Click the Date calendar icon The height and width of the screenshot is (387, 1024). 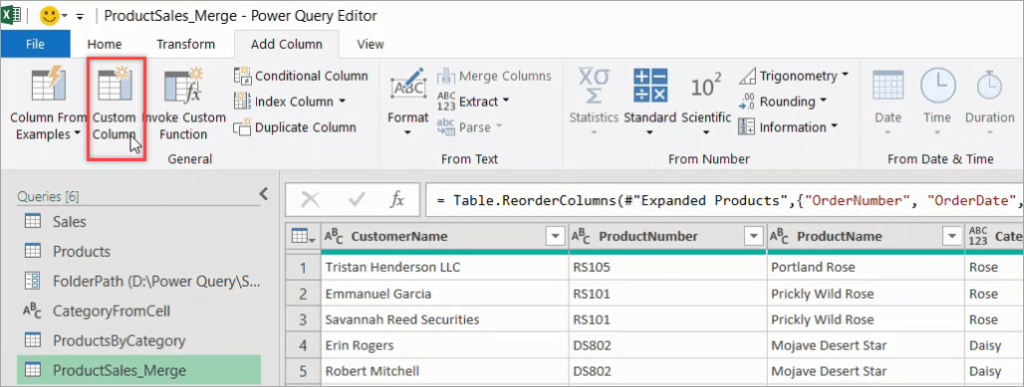tap(888, 85)
